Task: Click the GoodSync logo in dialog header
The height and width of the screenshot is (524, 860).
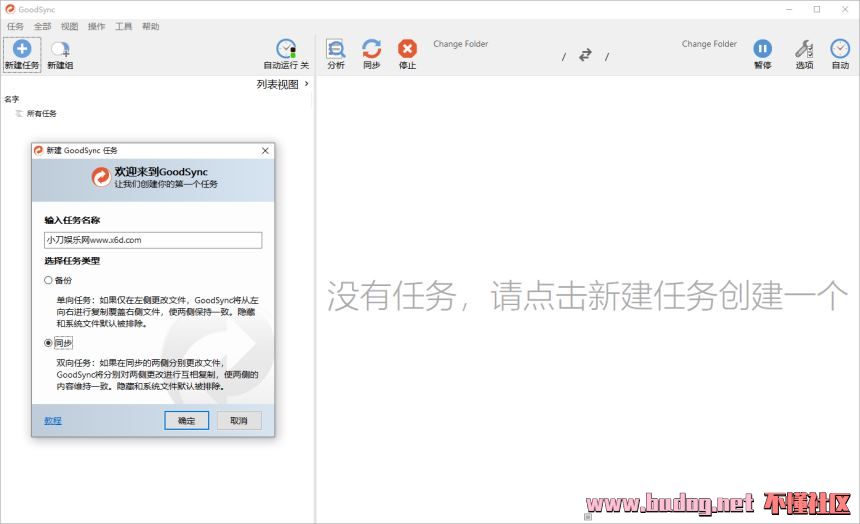Action: pyautogui.click(x=101, y=177)
